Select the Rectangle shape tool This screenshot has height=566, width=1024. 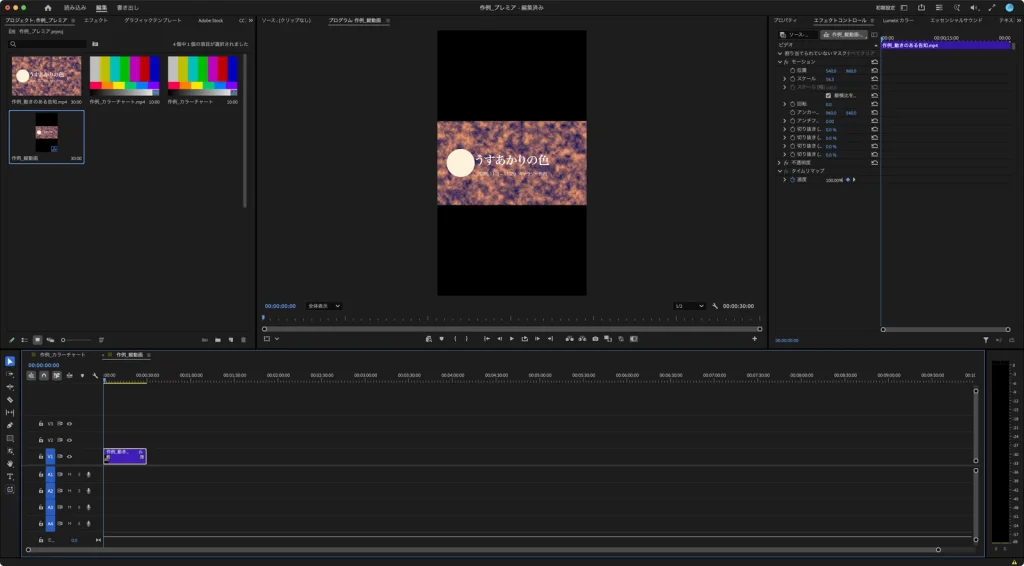tap(10, 439)
